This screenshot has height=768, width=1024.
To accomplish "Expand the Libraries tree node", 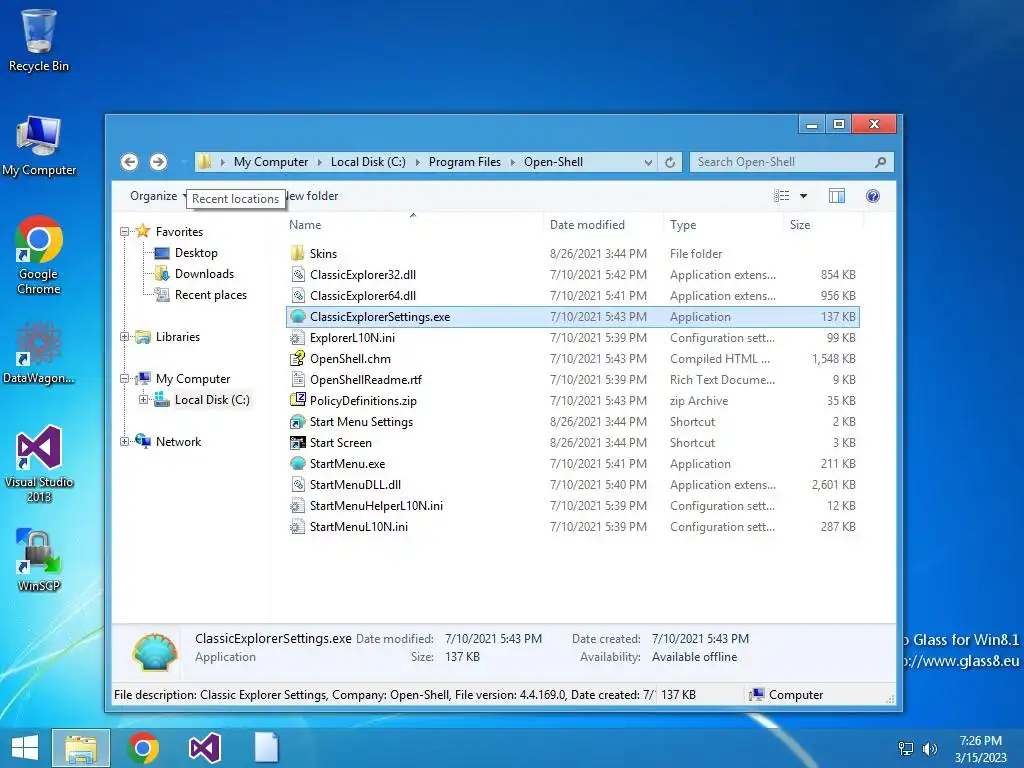I will click(x=124, y=337).
